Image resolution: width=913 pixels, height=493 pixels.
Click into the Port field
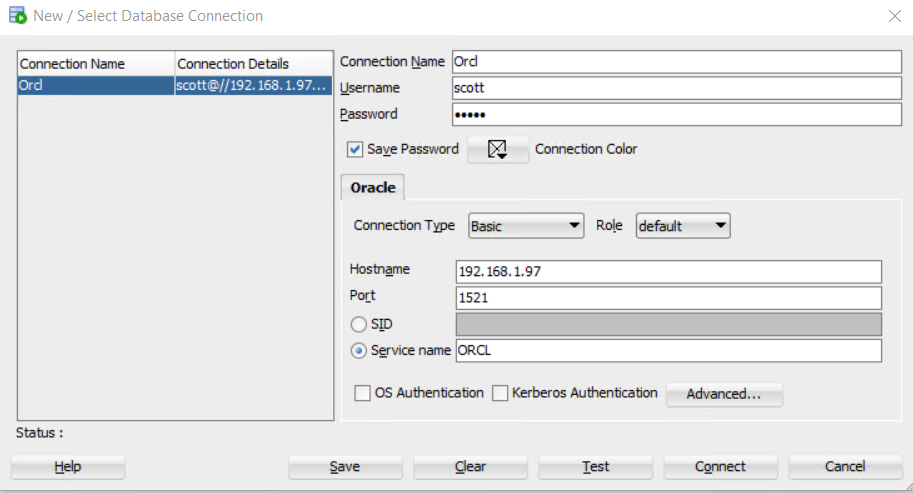(668, 298)
